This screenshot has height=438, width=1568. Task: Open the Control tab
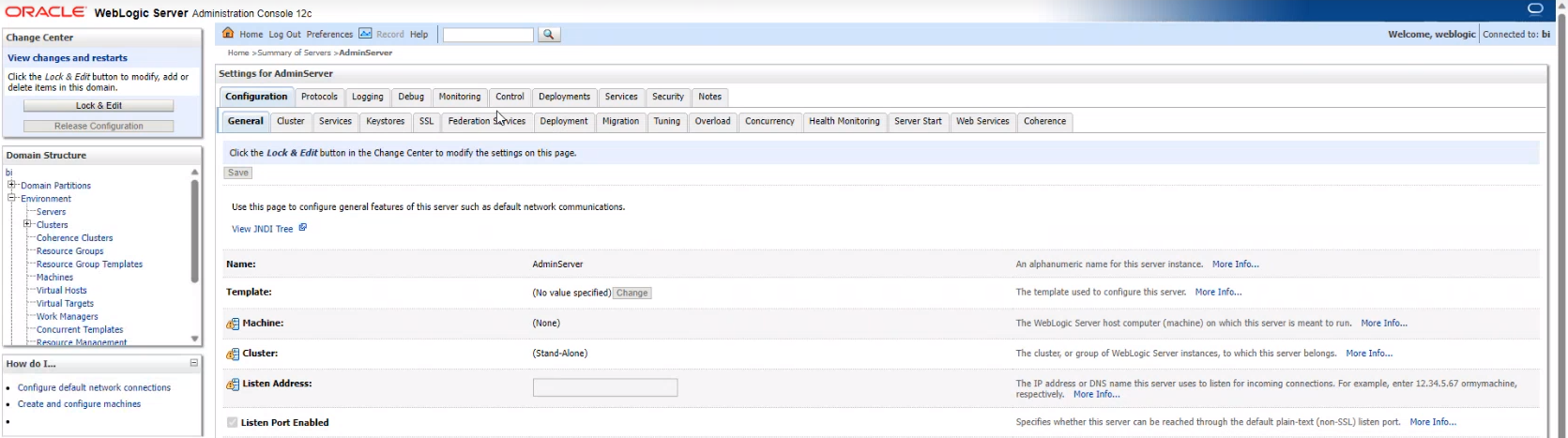pyautogui.click(x=510, y=97)
